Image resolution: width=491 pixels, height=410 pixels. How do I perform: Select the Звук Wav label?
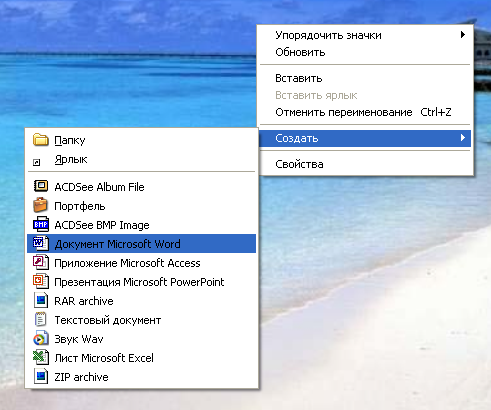[x=79, y=339]
